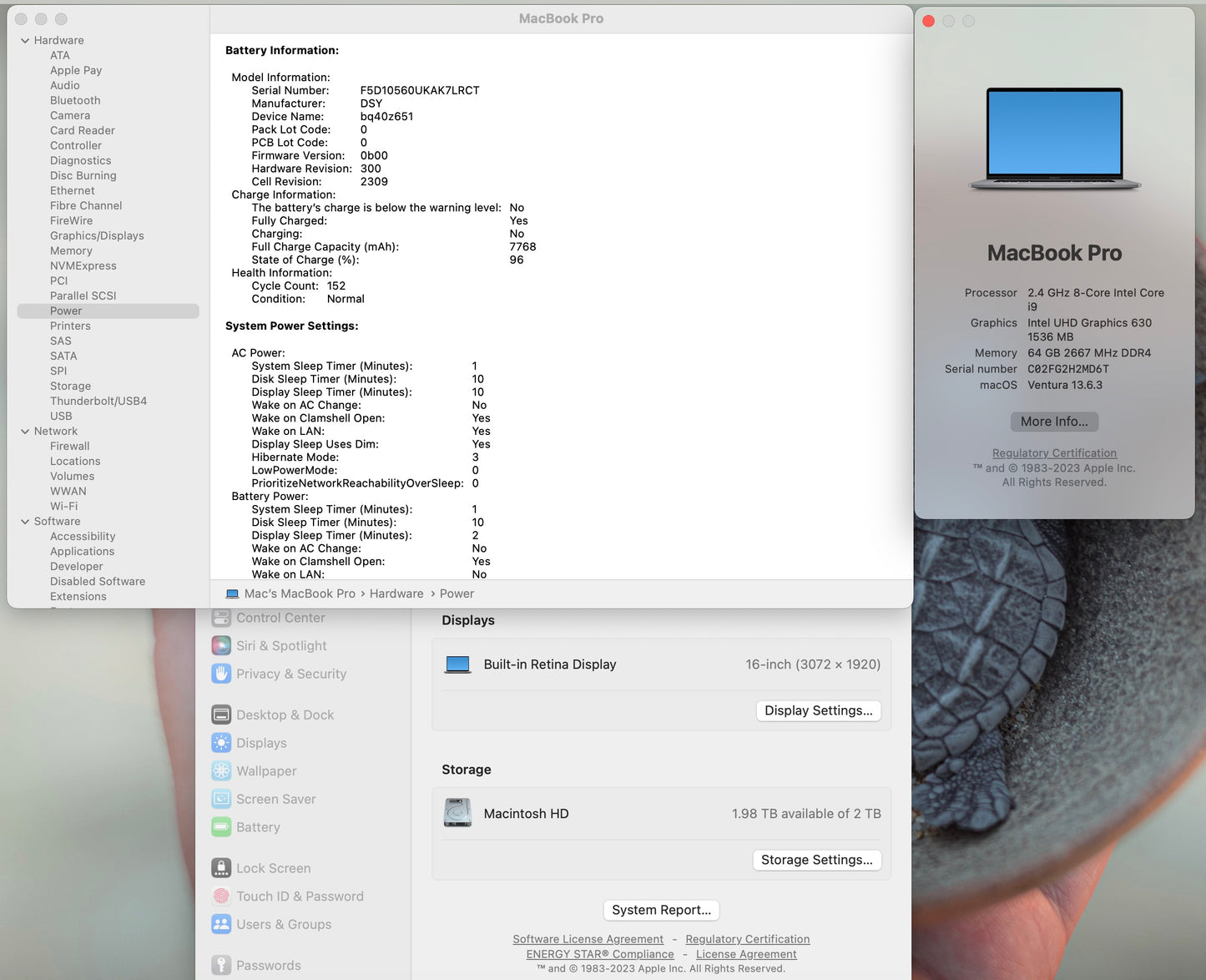Click the Wallpaper settings icon
This screenshot has width=1206, height=980.
tap(220, 770)
